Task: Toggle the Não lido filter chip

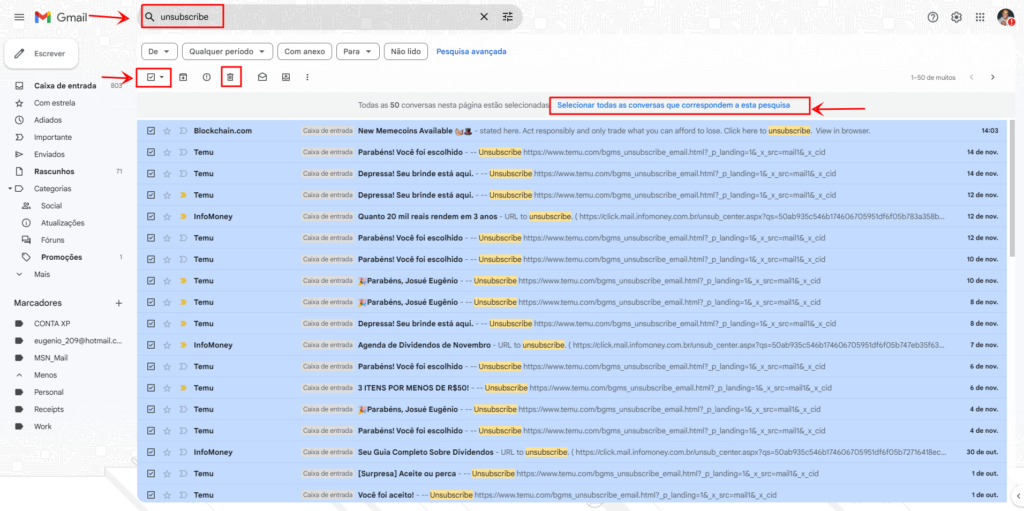Action: coord(406,52)
